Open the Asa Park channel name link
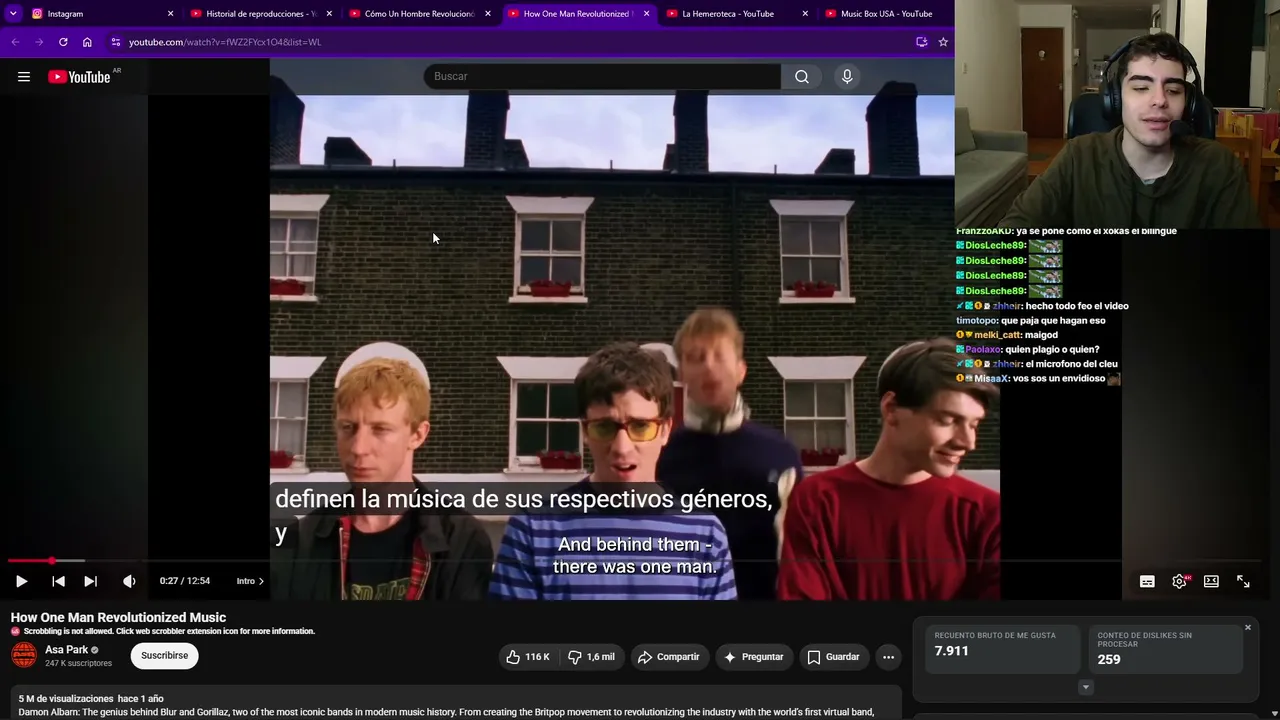The width and height of the screenshot is (1280, 720). tap(67, 650)
